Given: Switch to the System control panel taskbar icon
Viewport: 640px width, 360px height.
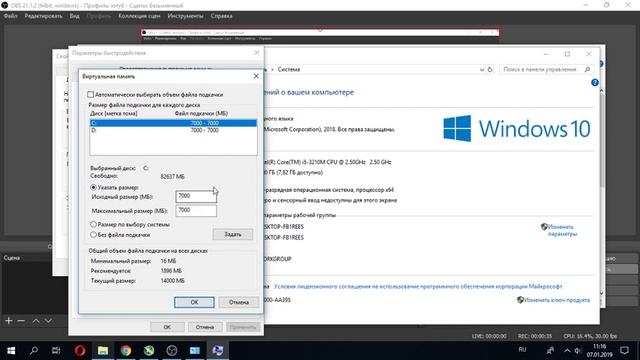Looking at the screenshot, I should 218,350.
